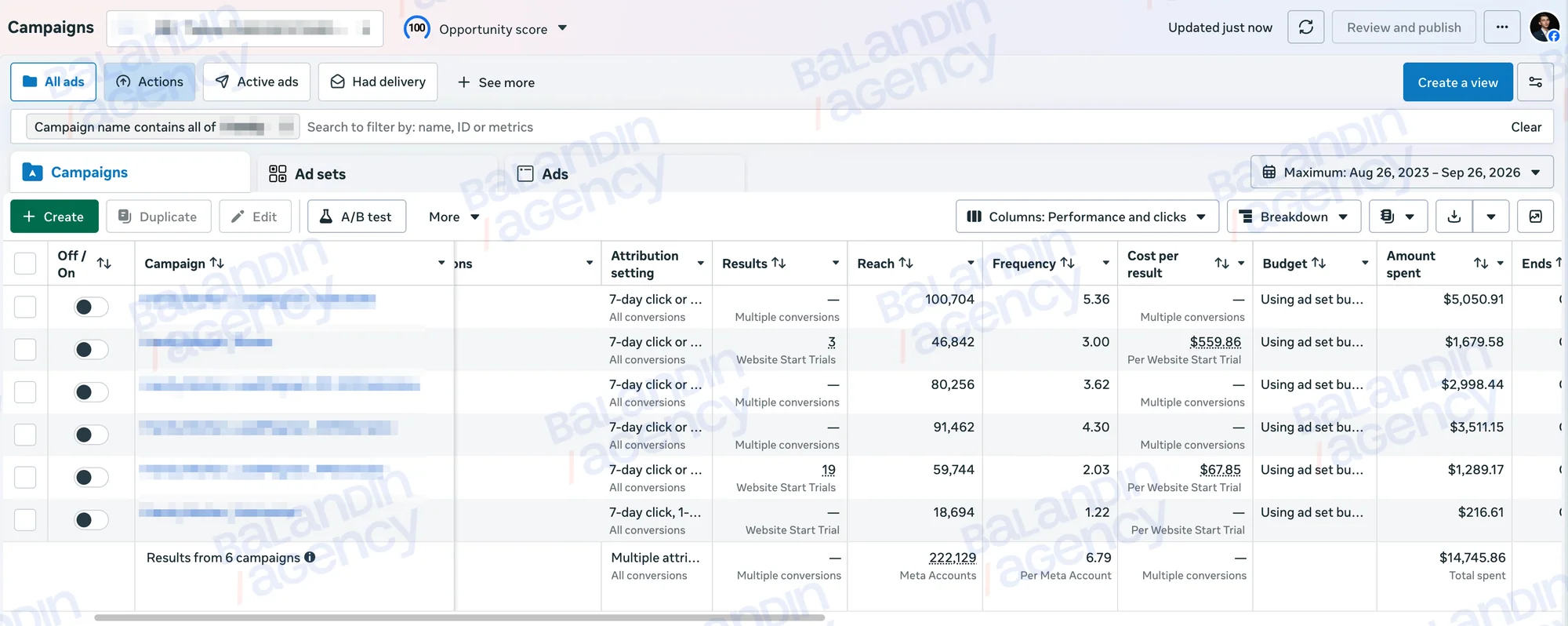Image resolution: width=1568 pixels, height=626 pixels.
Task: Sort by Budget column arrows
Action: click(x=1319, y=263)
